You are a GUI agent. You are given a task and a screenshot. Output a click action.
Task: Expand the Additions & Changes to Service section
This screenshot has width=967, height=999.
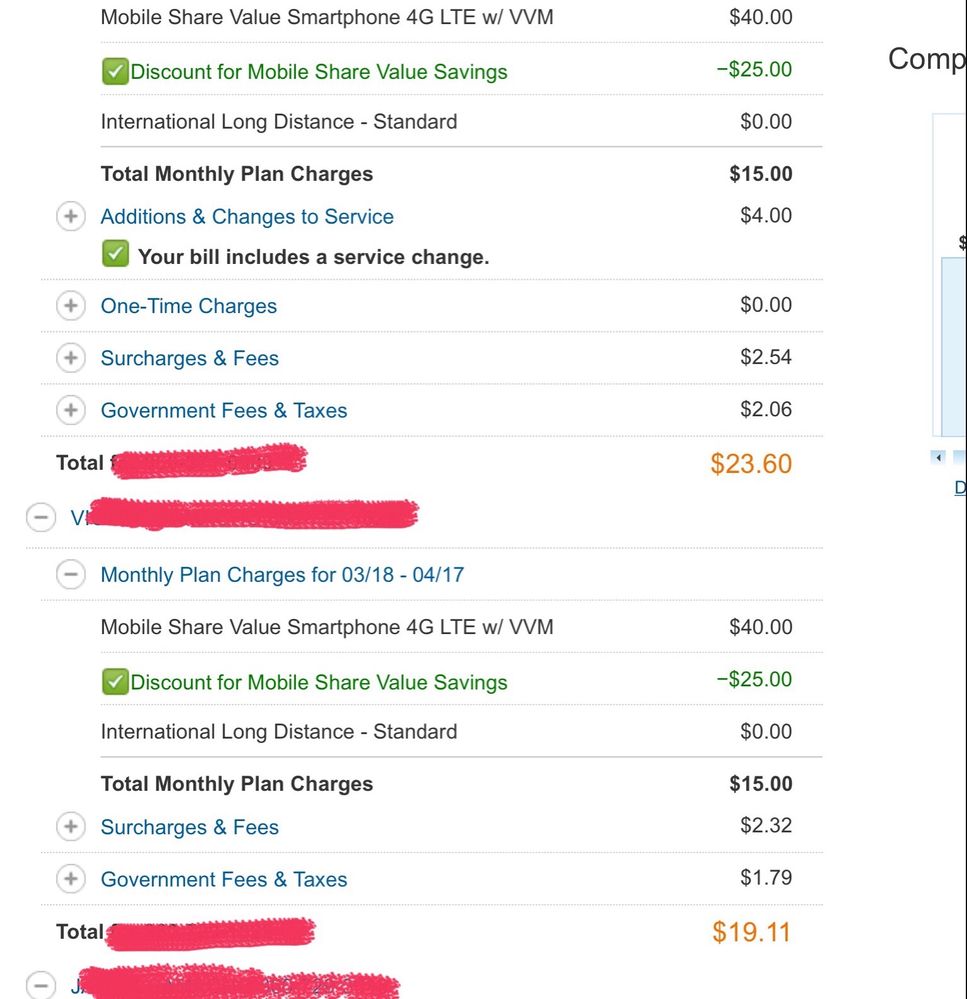[70, 217]
